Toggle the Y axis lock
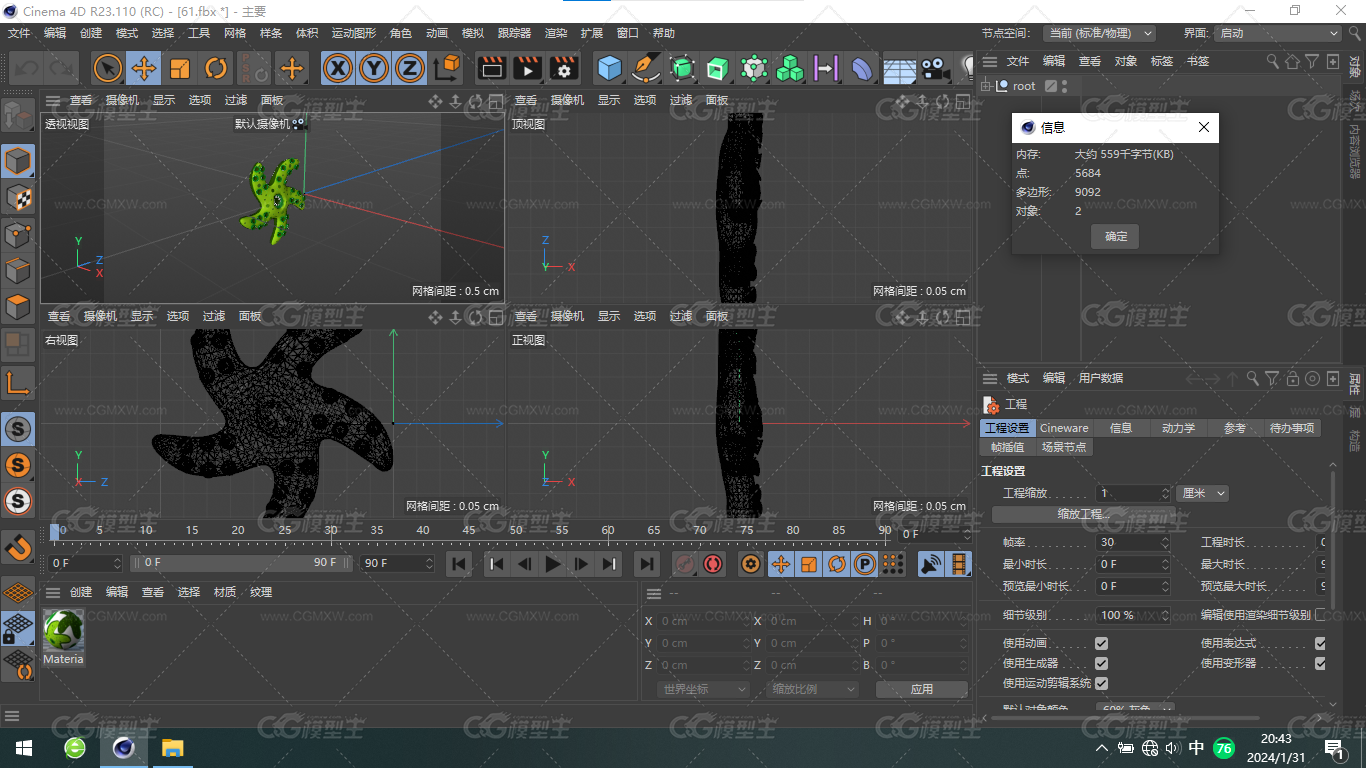1366x768 pixels. point(374,68)
